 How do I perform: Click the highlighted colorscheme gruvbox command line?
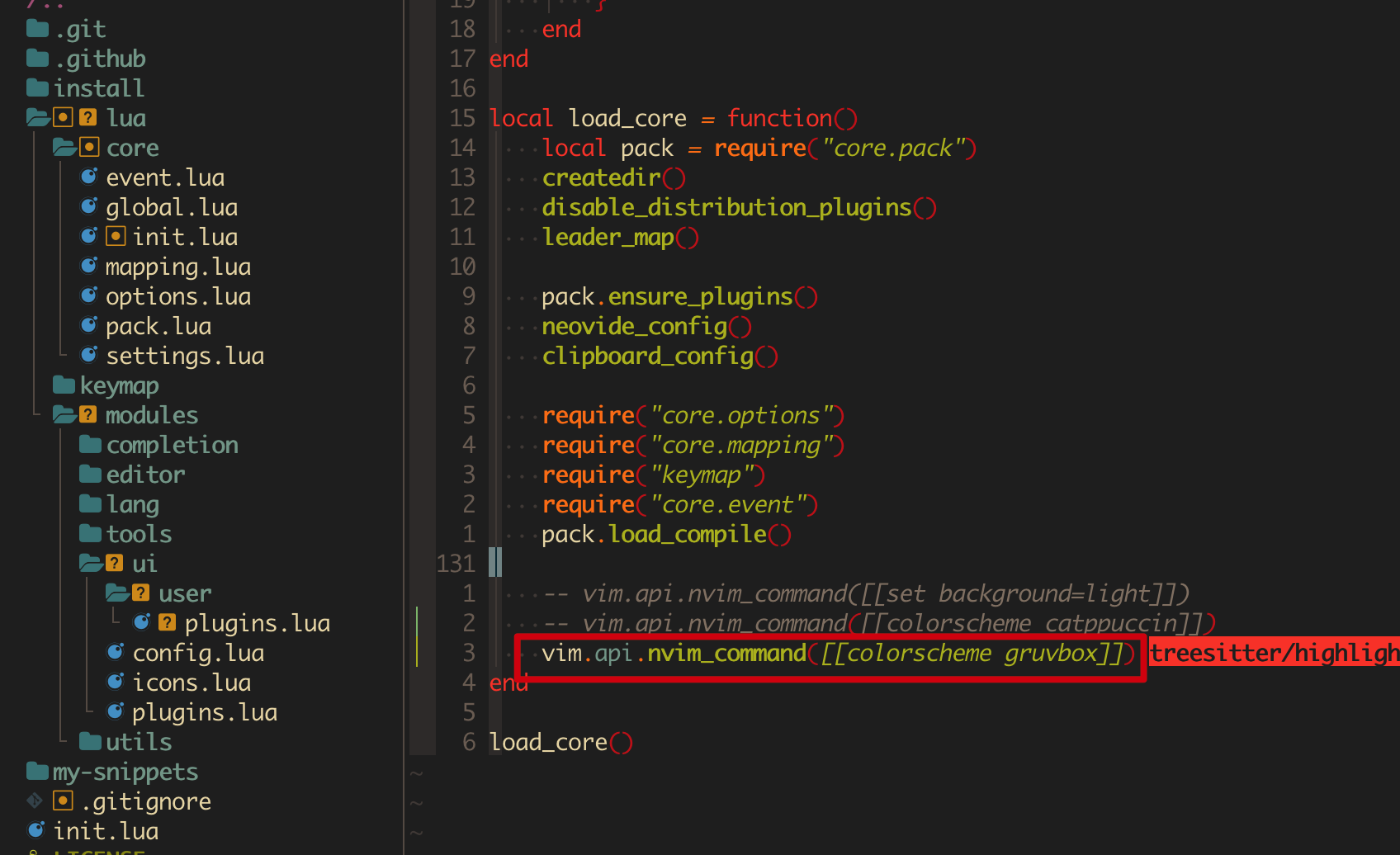tap(825, 652)
